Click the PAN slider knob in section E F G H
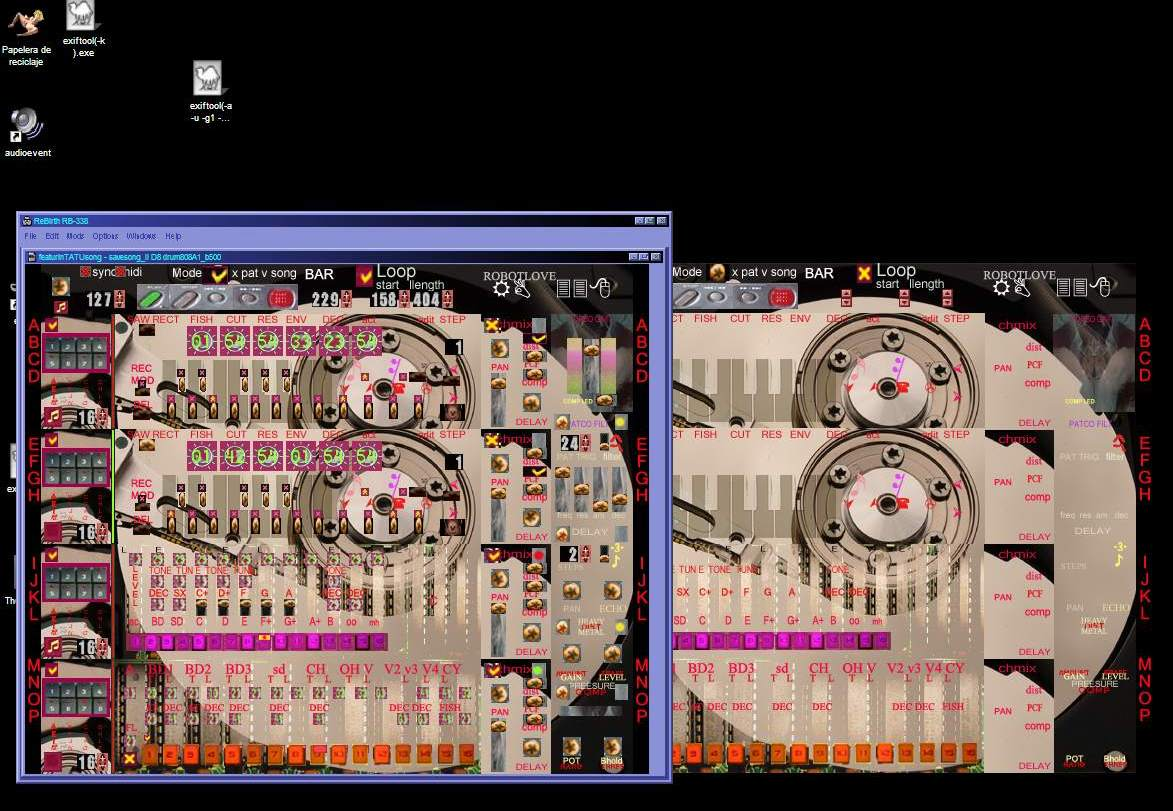1173x811 pixels. coord(499,494)
